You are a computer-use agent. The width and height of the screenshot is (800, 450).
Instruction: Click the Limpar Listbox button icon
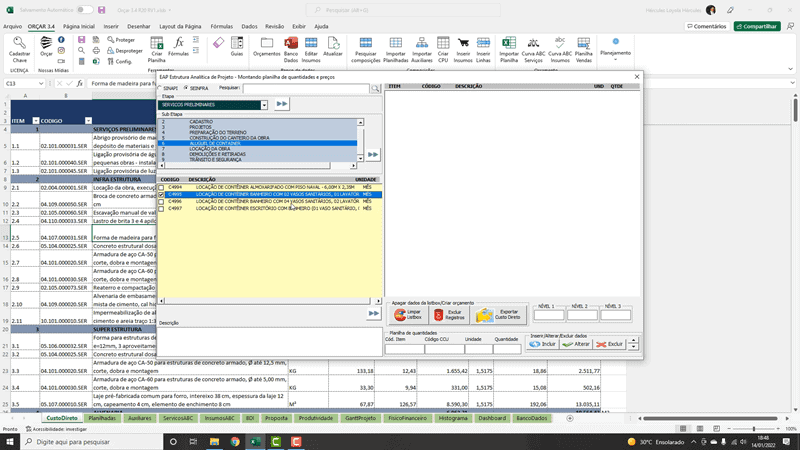tap(399, 315)
